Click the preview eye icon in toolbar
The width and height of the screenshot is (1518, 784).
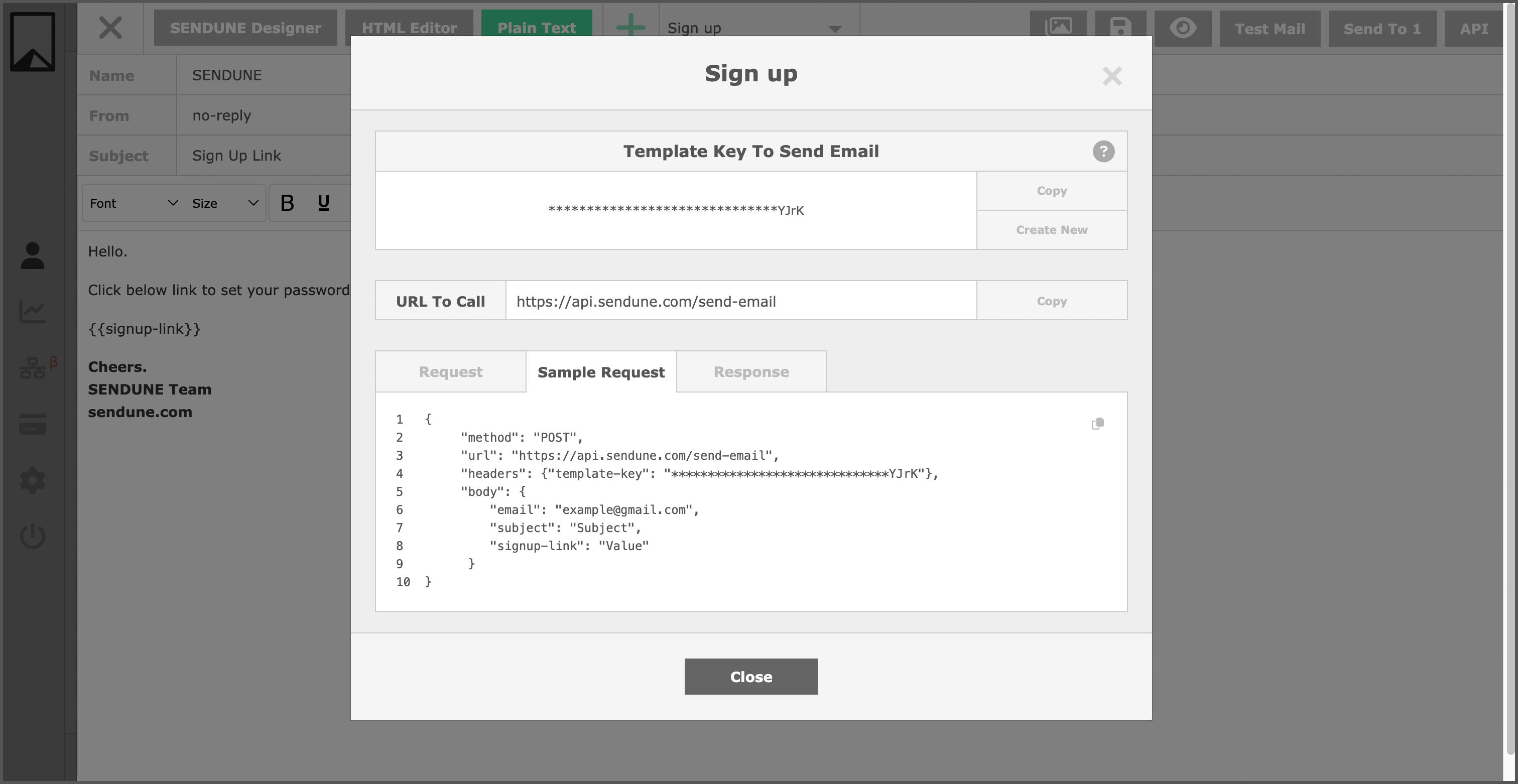point(1183,27)
